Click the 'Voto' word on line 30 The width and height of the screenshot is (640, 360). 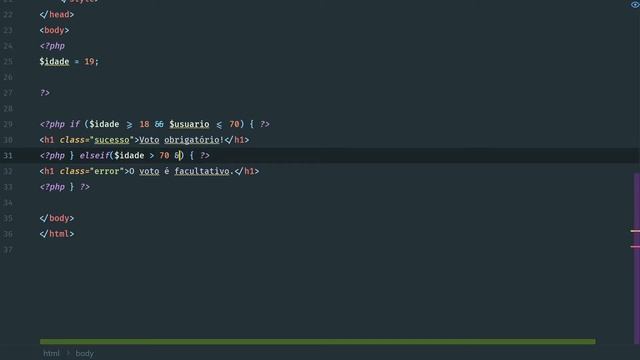click(149, 140)
